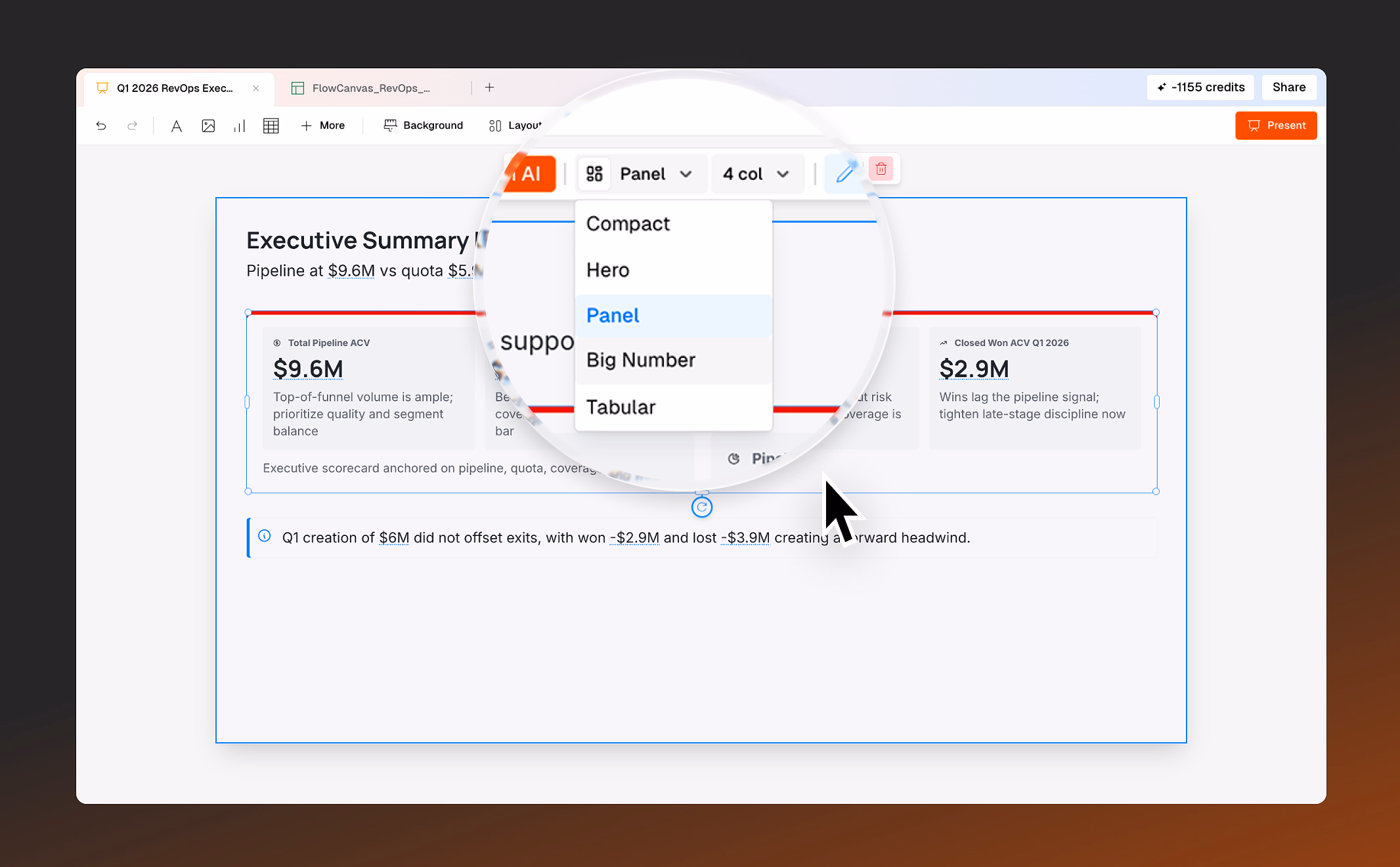
Task: Click the Executive scorecard caption text
Action: click(430, 468)
